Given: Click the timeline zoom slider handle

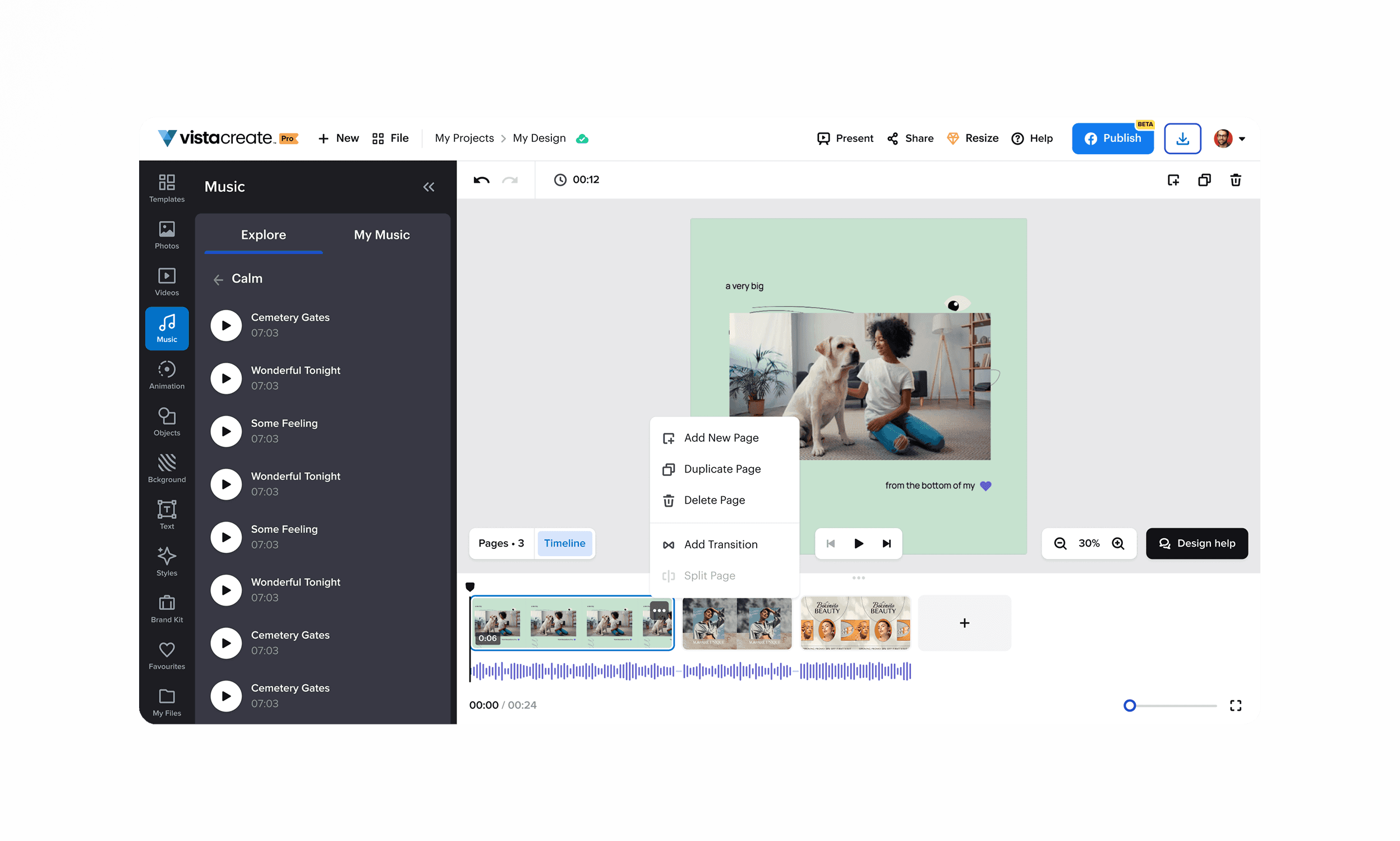Looking at the screenshot, I should click(1129, 705).
